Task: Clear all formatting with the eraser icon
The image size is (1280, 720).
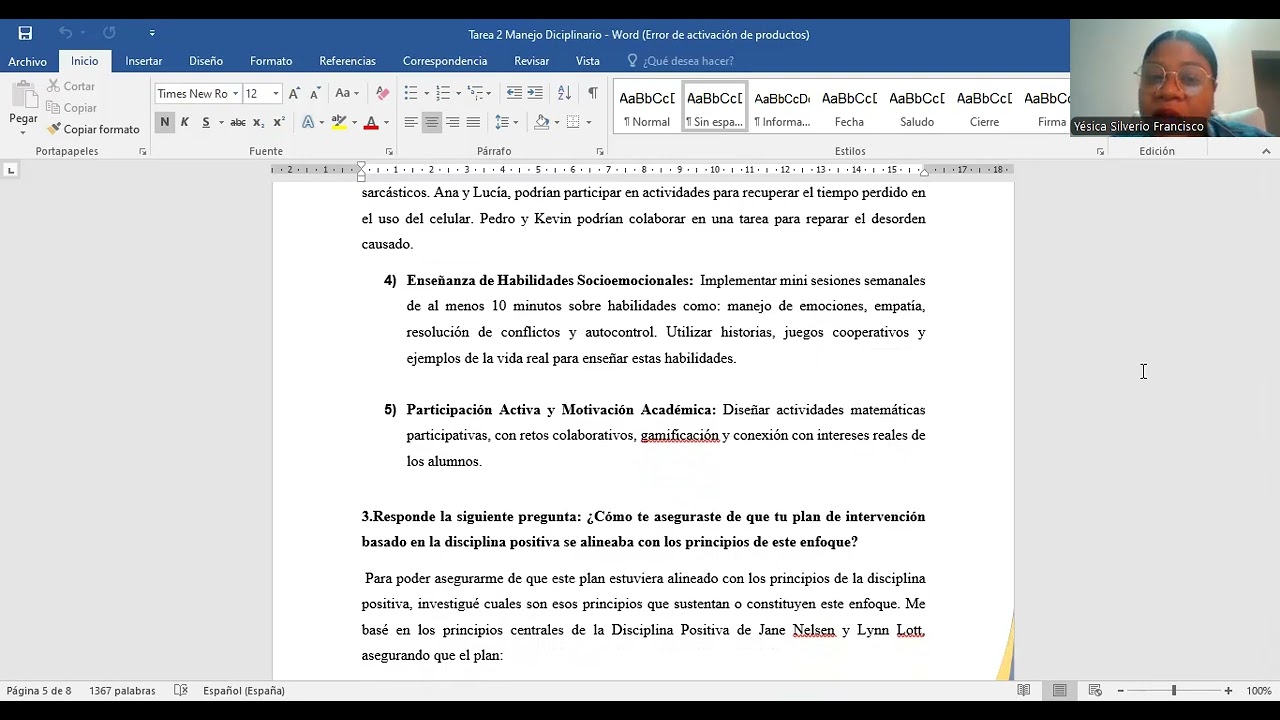Action: [382, 93]
